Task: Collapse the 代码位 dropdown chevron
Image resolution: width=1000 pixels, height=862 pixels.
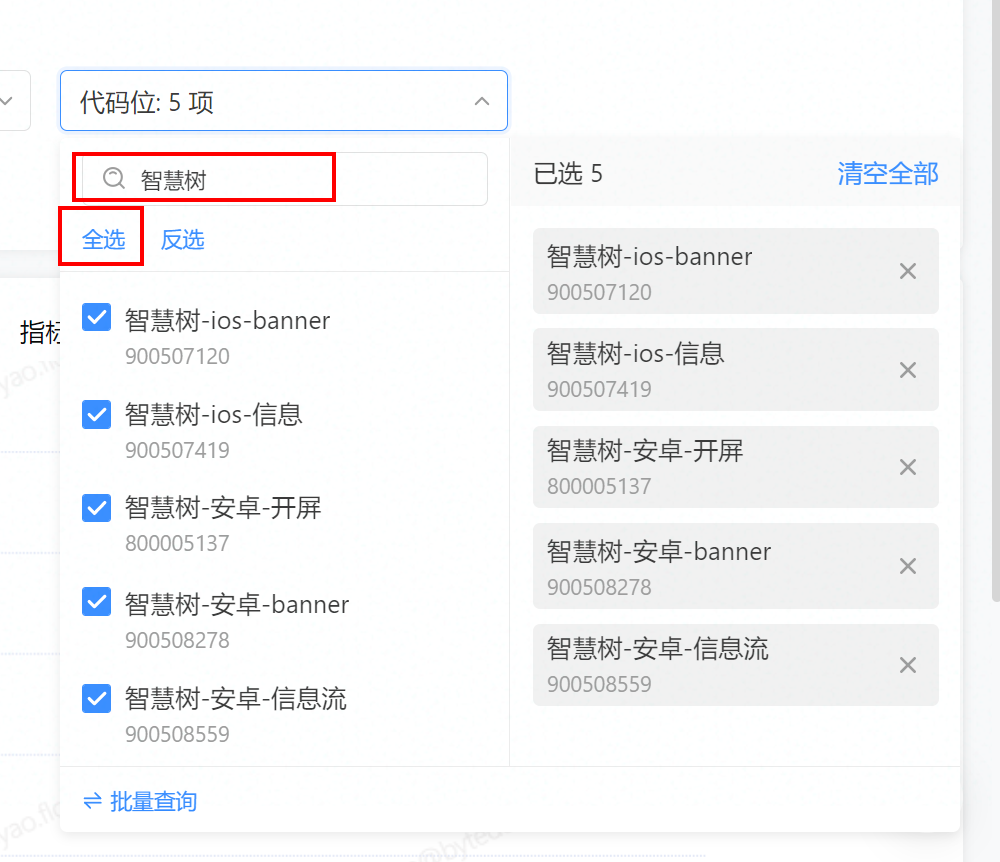Action: pos(482,101)
